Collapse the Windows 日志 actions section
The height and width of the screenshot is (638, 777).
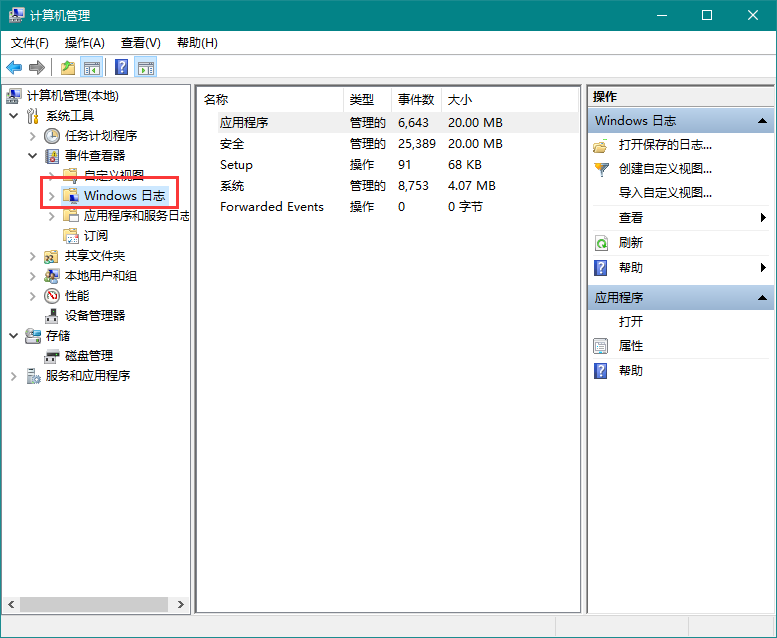[762, 121]
